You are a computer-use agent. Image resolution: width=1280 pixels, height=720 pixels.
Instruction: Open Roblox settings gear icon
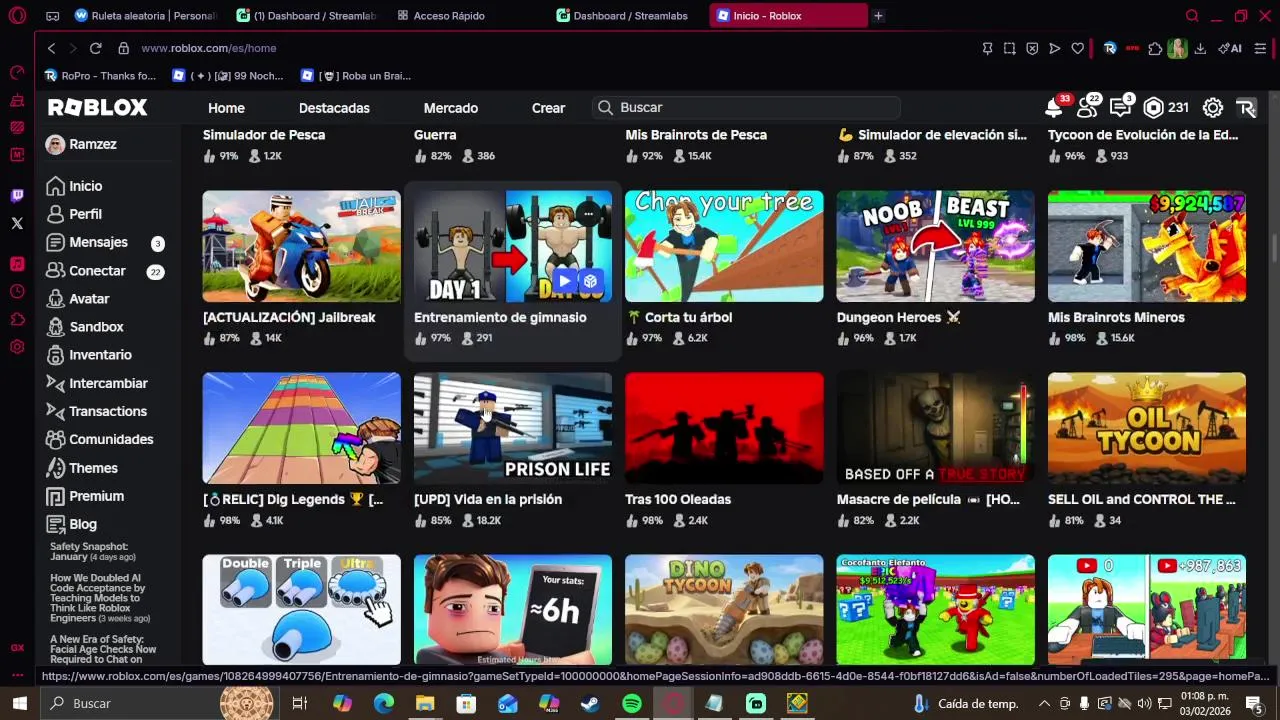click(x=1213, y=108)
